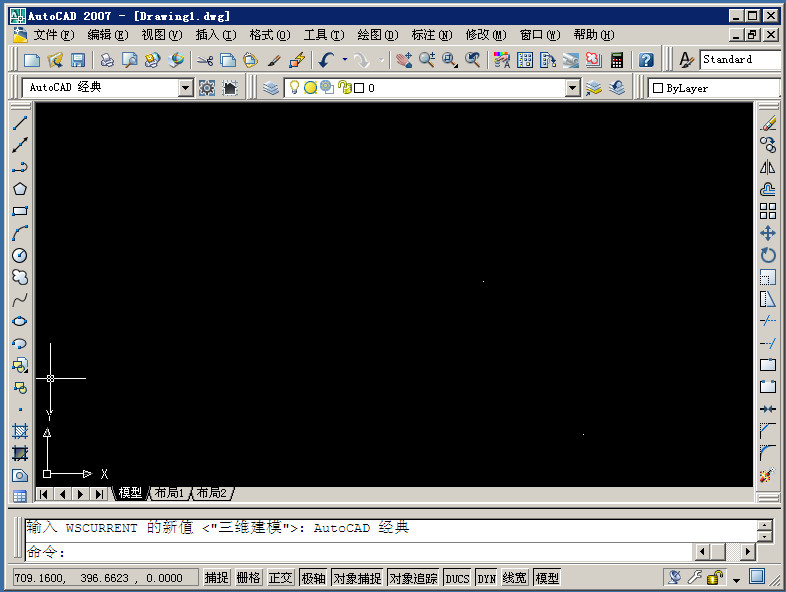Viewport: 786px width, 592px height.
Task: Select the Line tool in draw toolbar
Action: point(19,123)
